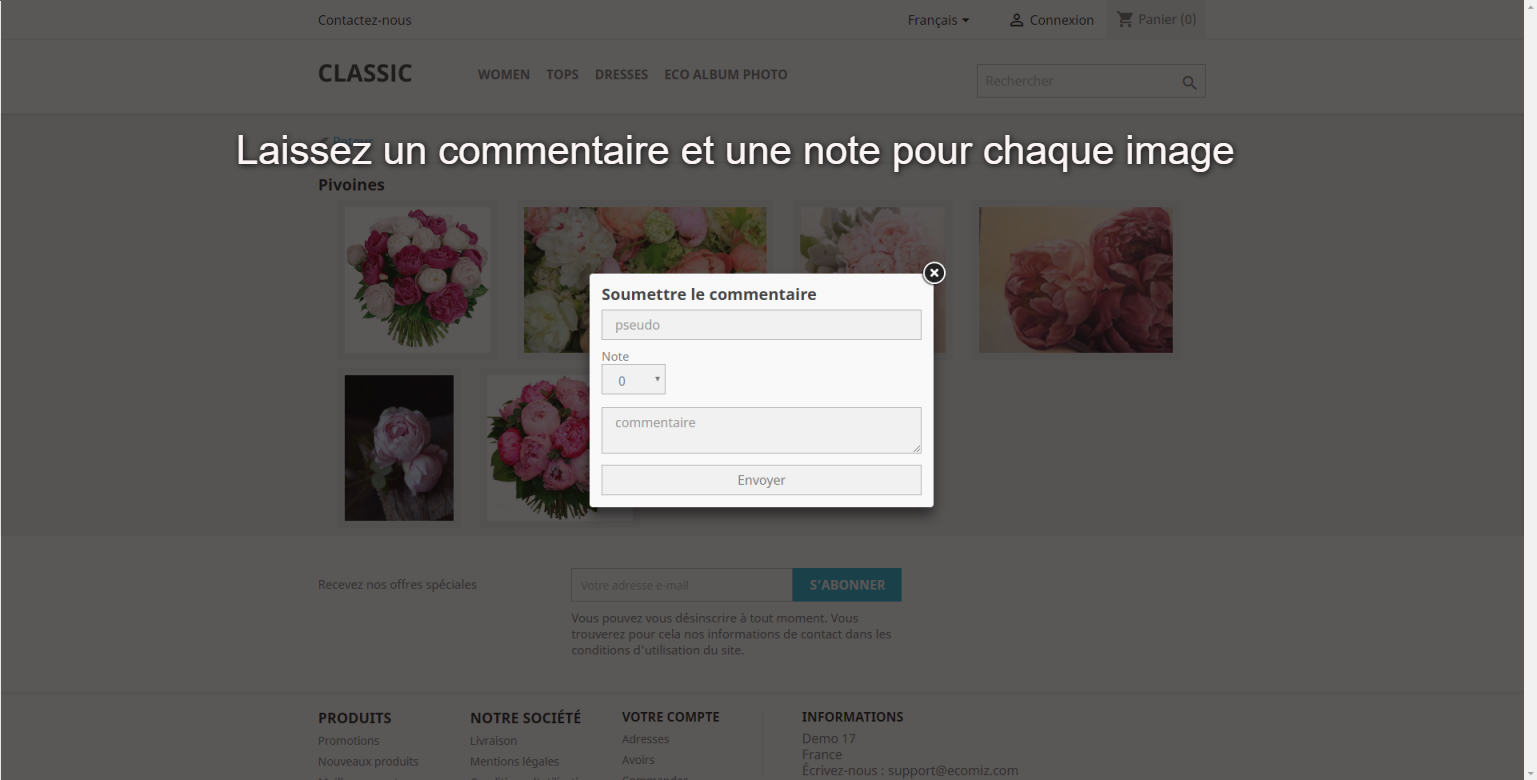Focus the newsletter e-mail address field

click(682, 585)
